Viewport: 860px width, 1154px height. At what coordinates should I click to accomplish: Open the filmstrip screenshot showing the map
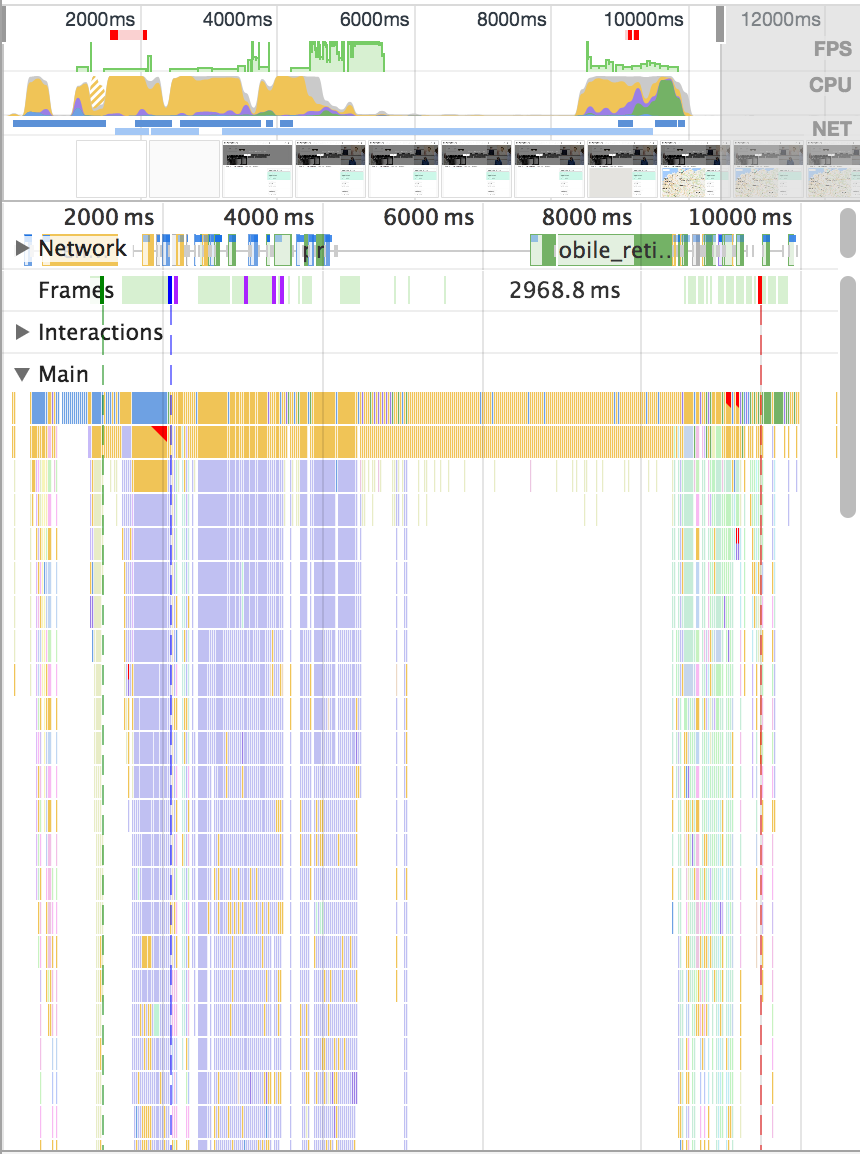pyautogui.click(x=695, y=169)
